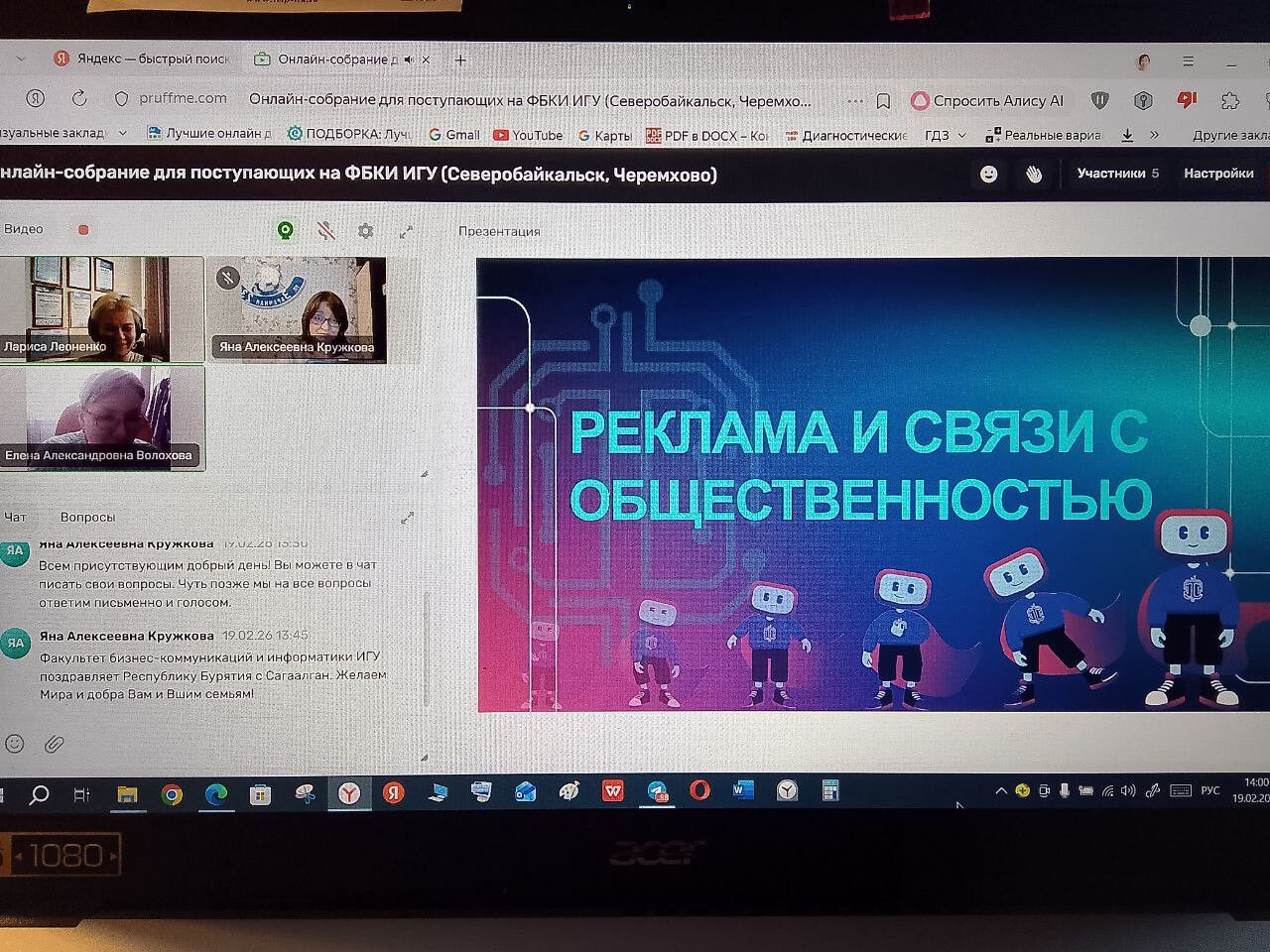This screenshot has width=1270, height=952.
Task: Select the Чат tab
Action: [x=15, y=517]
